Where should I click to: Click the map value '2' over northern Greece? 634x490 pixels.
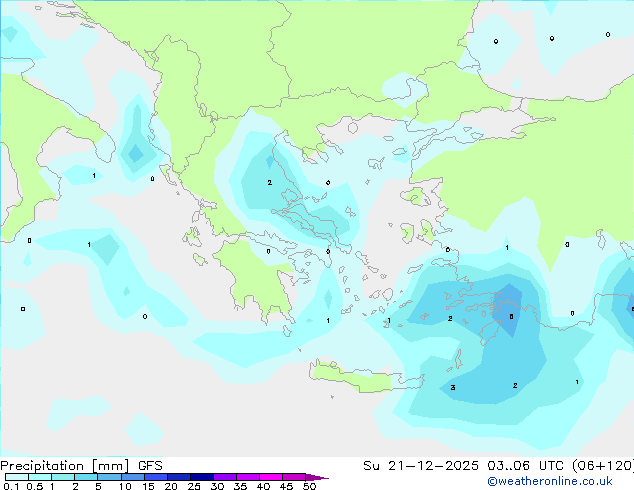coord(270,183)
